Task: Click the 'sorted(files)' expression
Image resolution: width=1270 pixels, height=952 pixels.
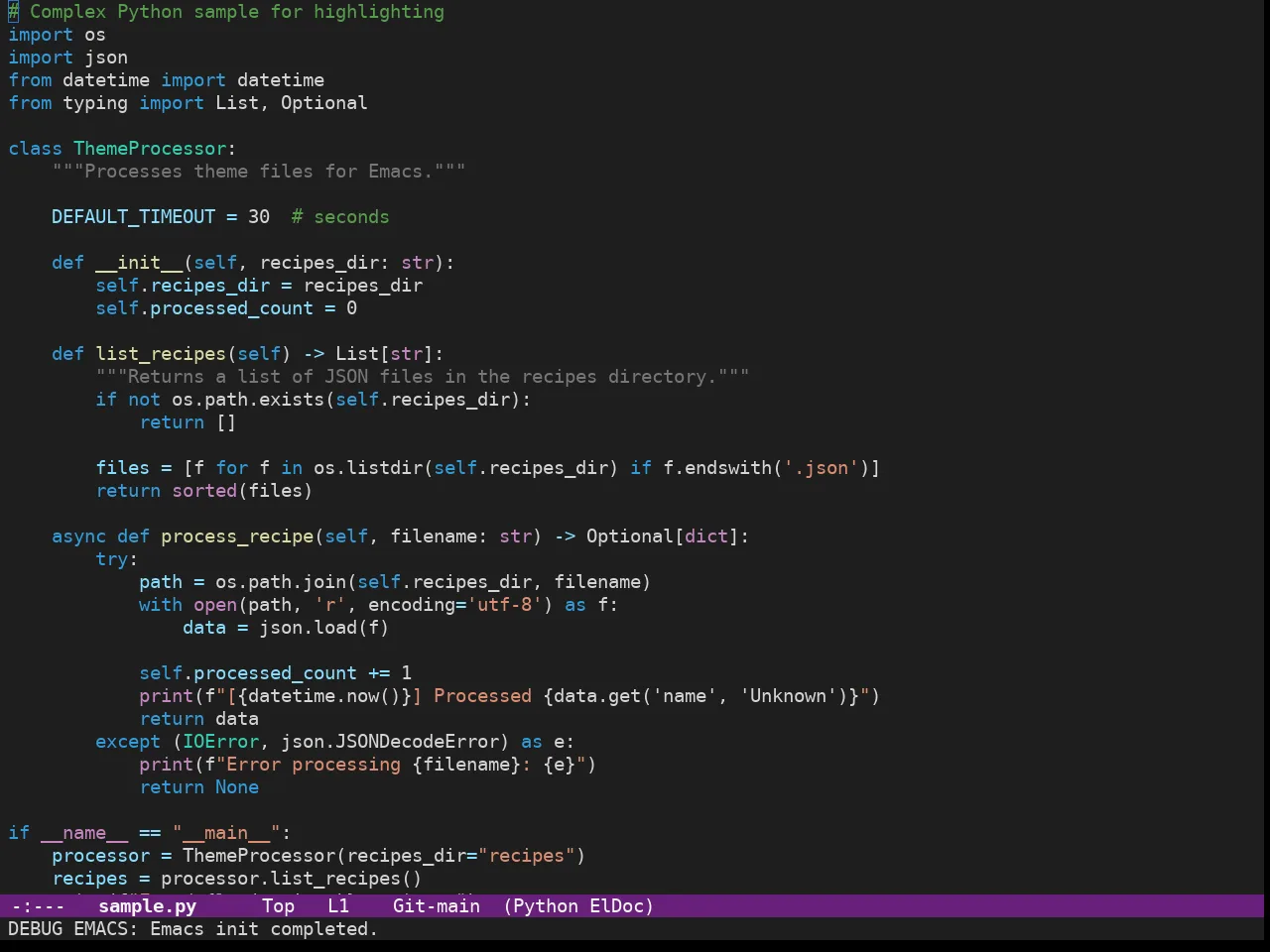Action: (242, 491)
